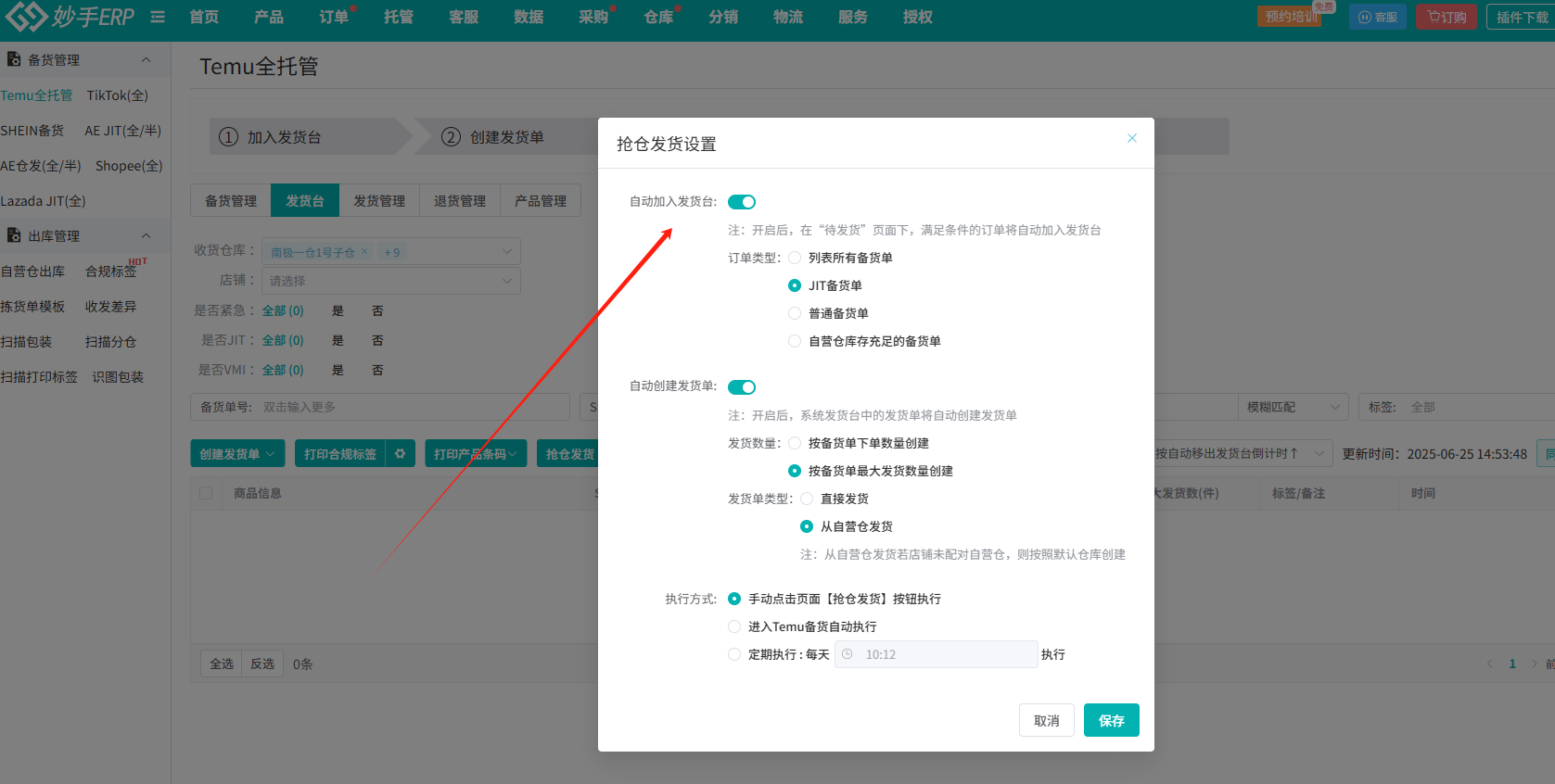Open 自营仓出库 in the sidebar

[x=32, y=272]
